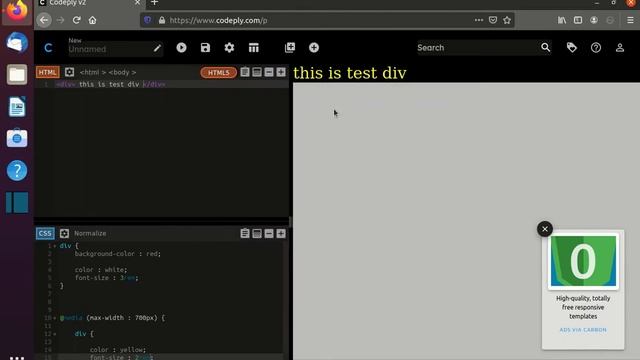The image size is (640, 360).
Task: Close the Codeply browser tab
Action: pos(137,3)
